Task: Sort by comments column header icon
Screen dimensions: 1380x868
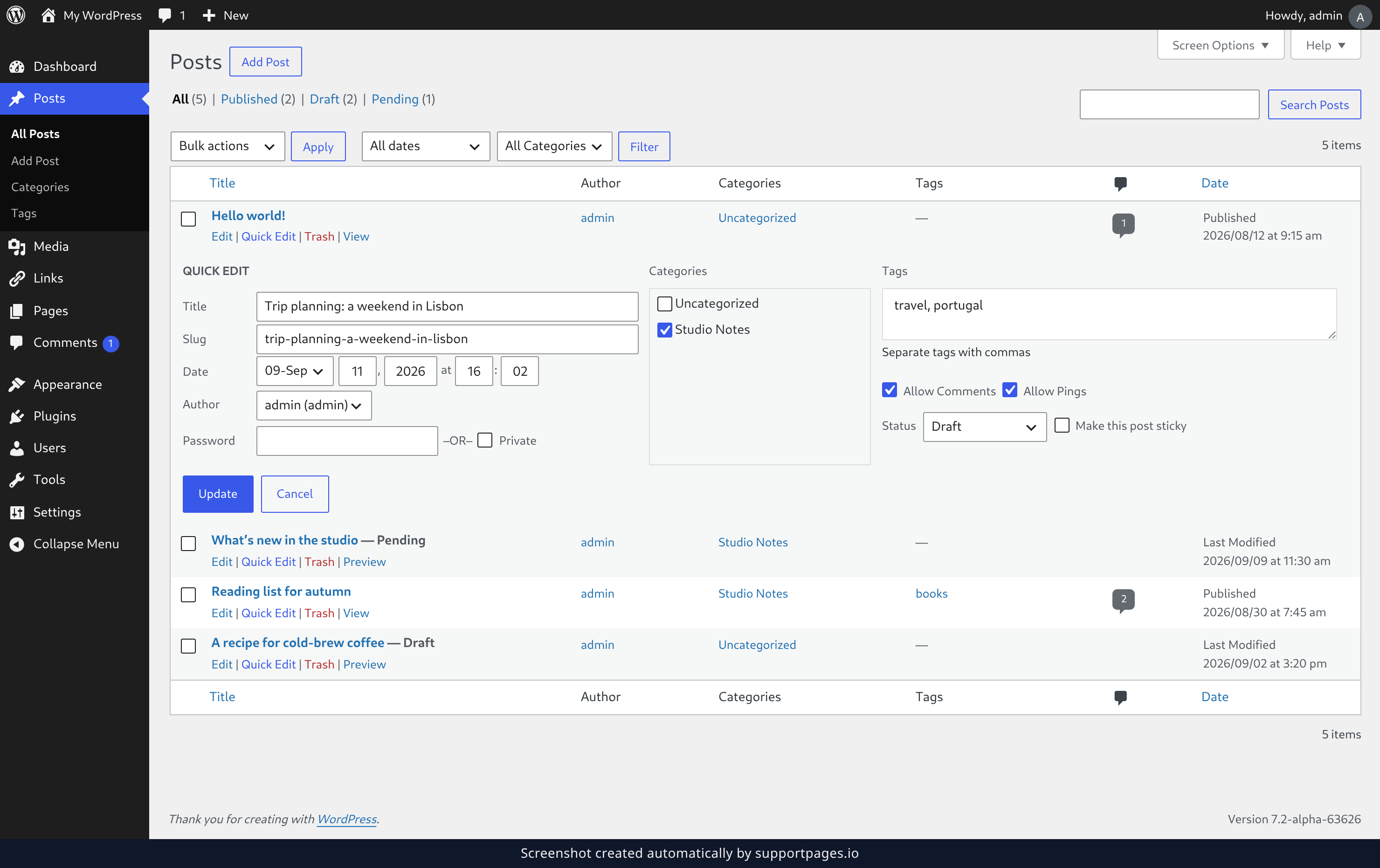Action: click(x=1120, y=183)
